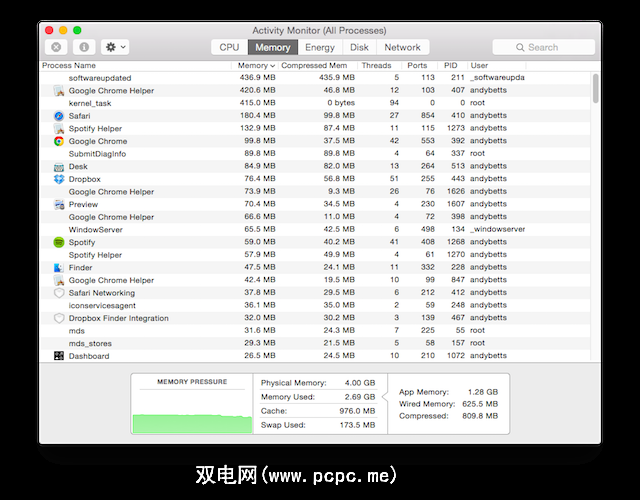This screenshot has height=500, width=640.
Task: Switch to the CPU tab
Action: click(x=229, y=47)
